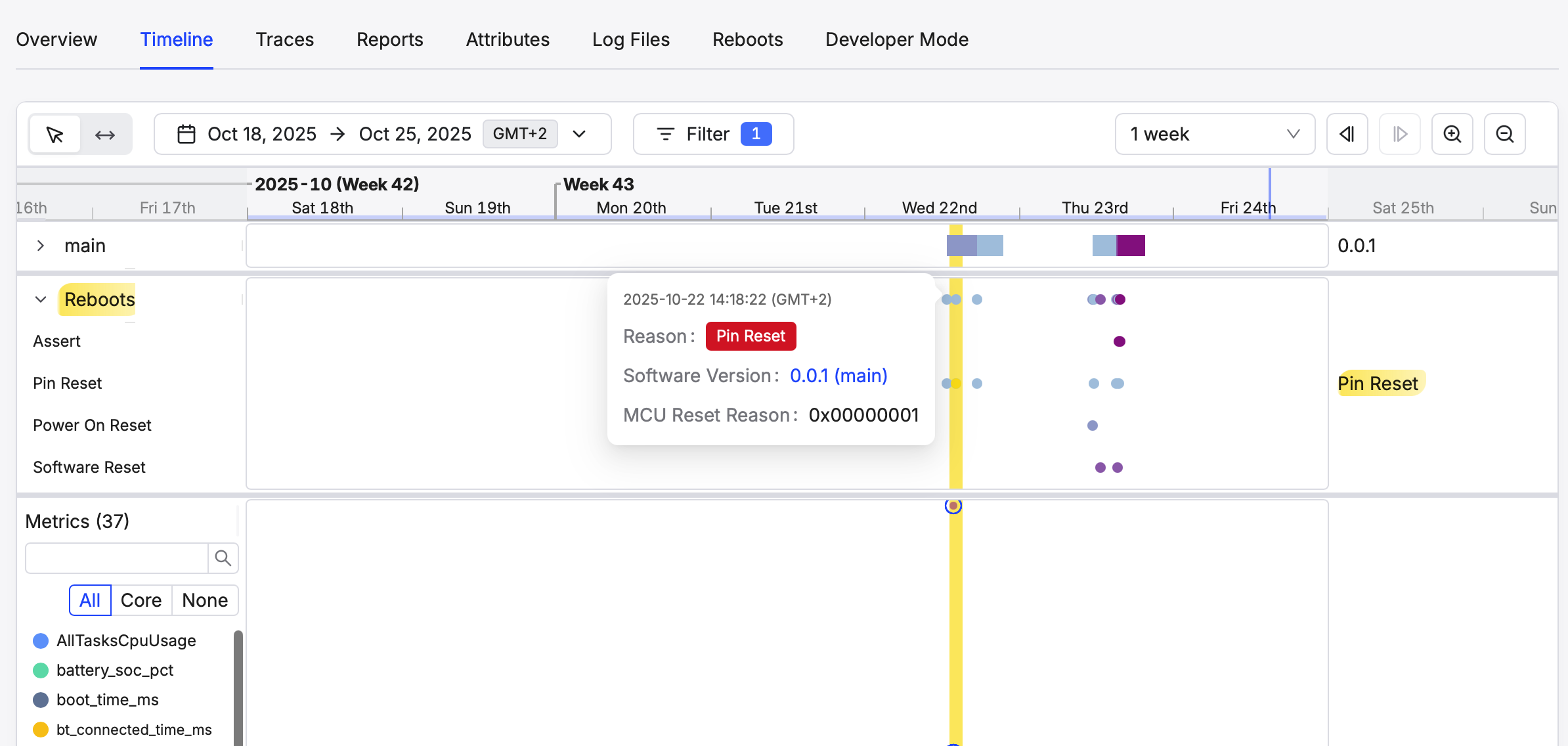Step the timeline backward

[1347, 135]
